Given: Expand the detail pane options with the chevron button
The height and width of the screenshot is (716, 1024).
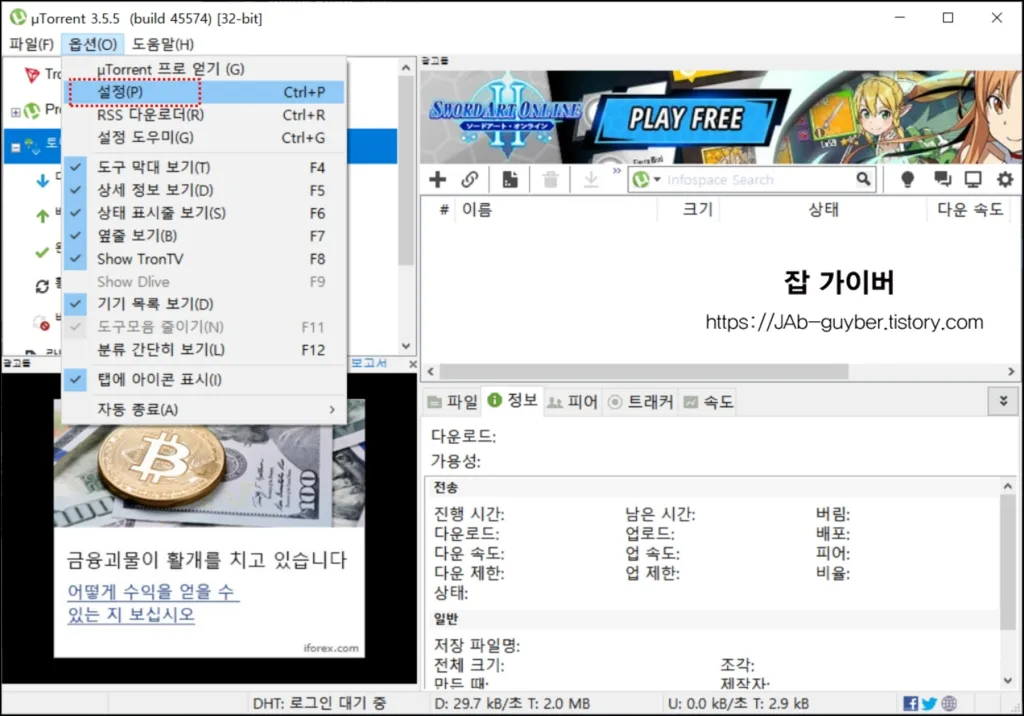Looking at the screenshot, I should pyautogui.click(x=1003, y=400).
